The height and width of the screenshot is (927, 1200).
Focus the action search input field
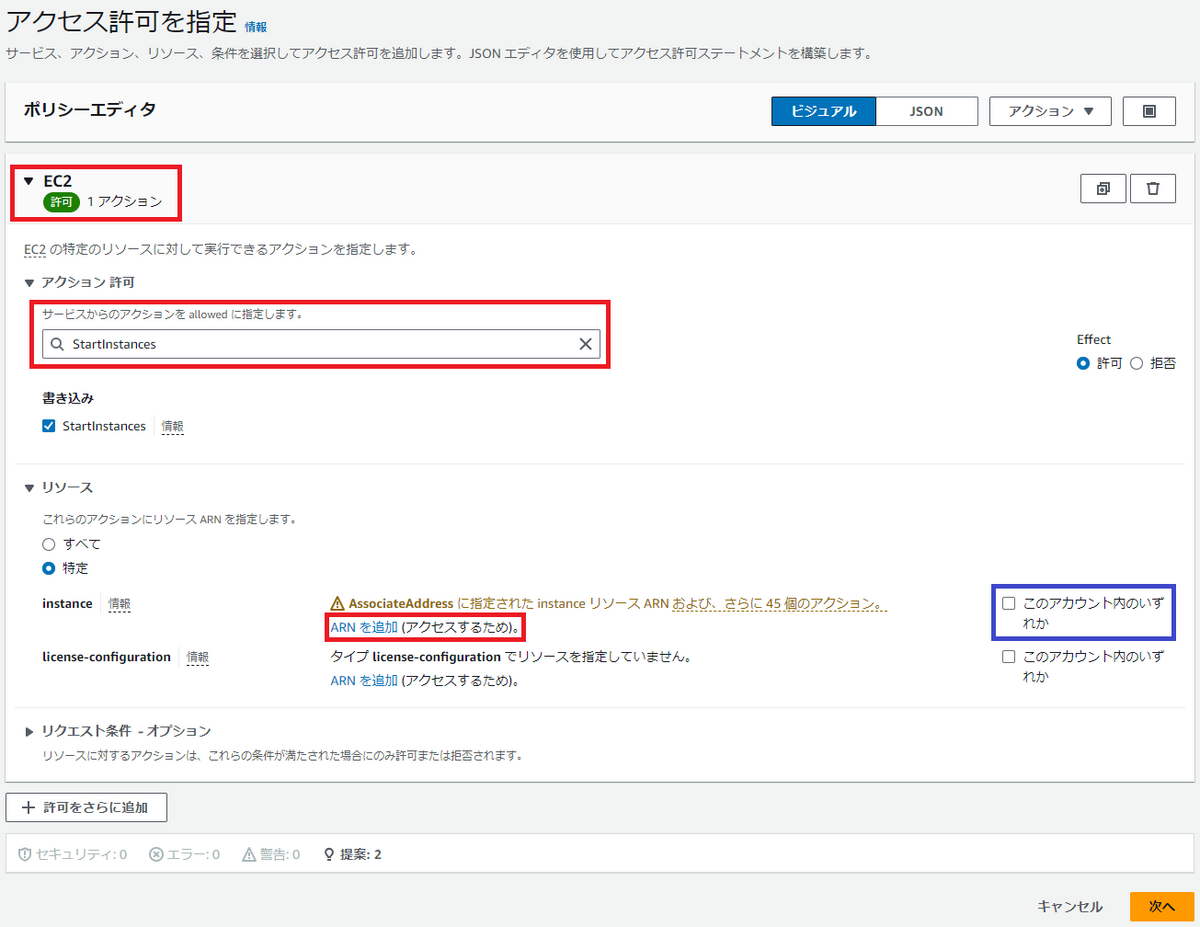pos(321,344)
